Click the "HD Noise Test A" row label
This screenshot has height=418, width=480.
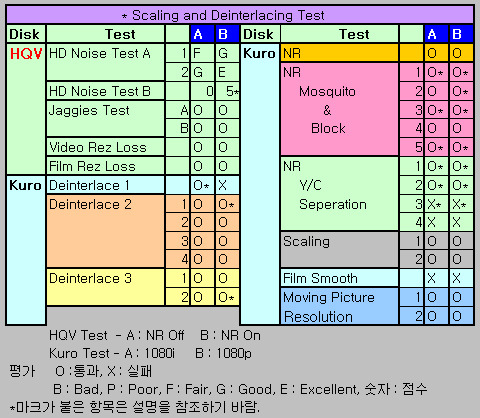[x=100, y=53]
